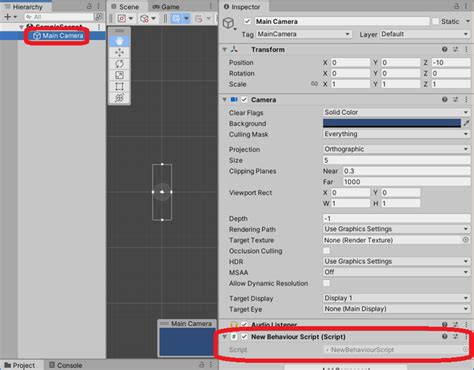Open the Target Eye dropdown
Screen dimensions: 474x370
pyautogui.click(x=397, y=309)
